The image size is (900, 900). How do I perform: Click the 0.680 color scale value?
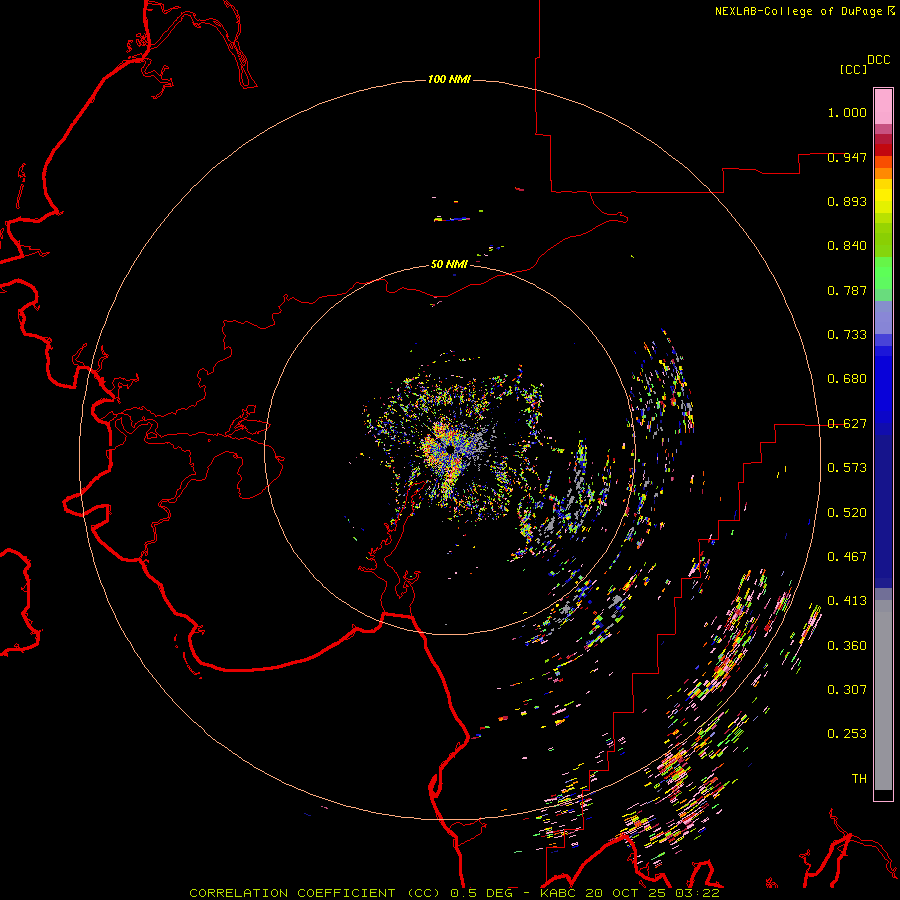[847, 379]
